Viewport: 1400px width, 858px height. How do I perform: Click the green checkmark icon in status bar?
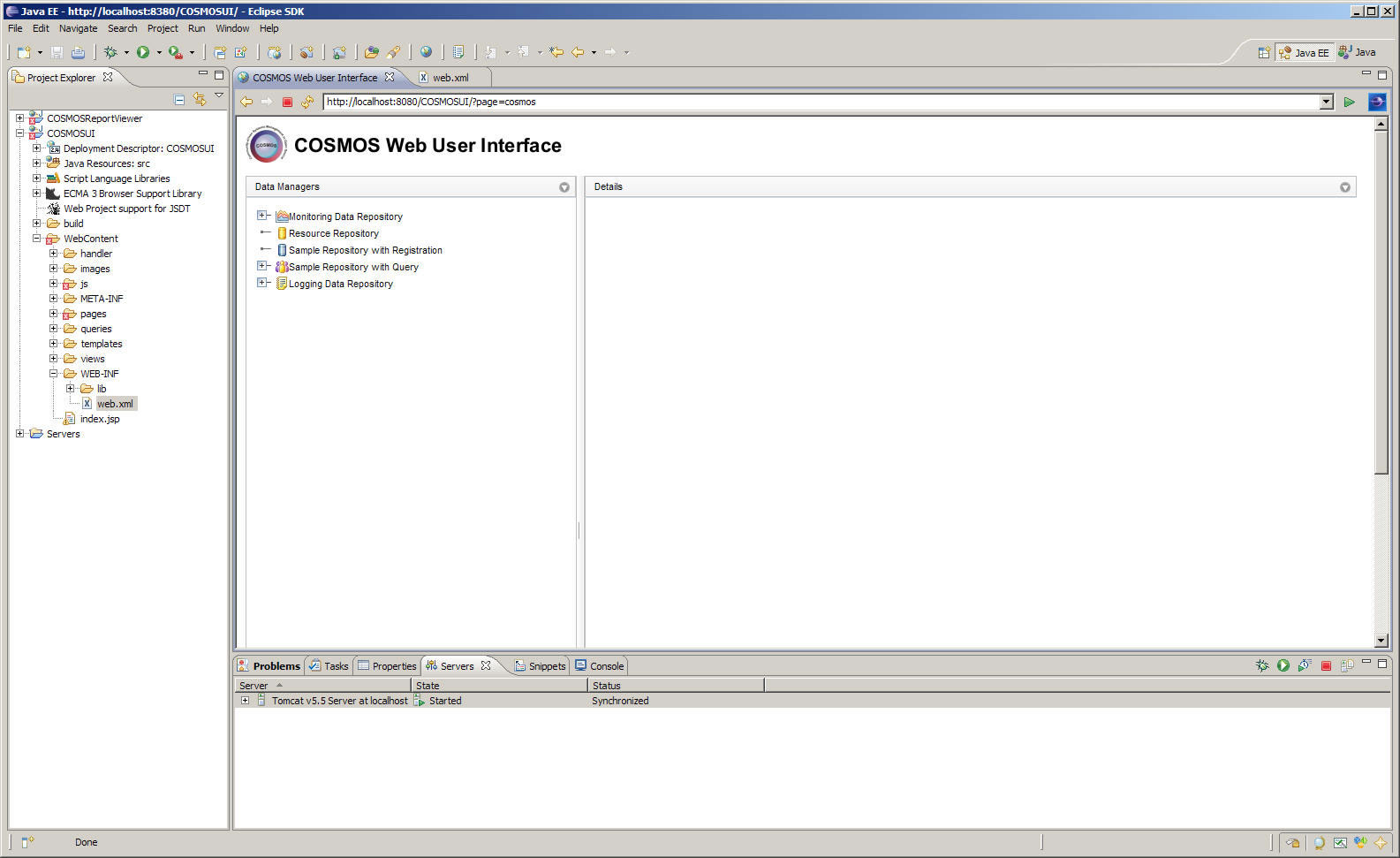pyautogui.click(x=1340, y=842)
